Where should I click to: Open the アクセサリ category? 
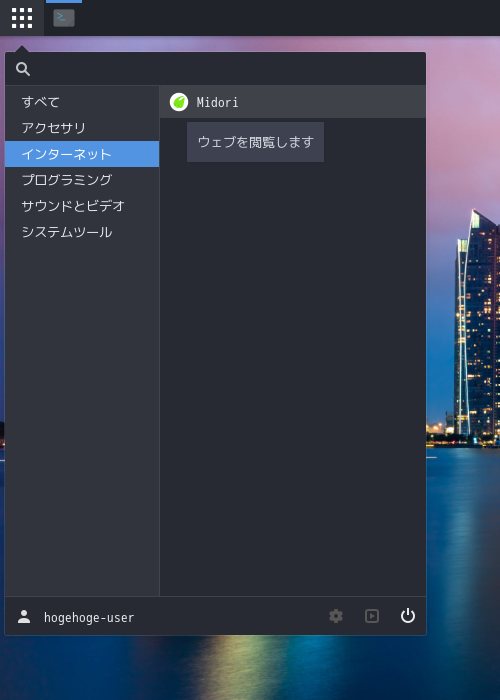(82, 128)
